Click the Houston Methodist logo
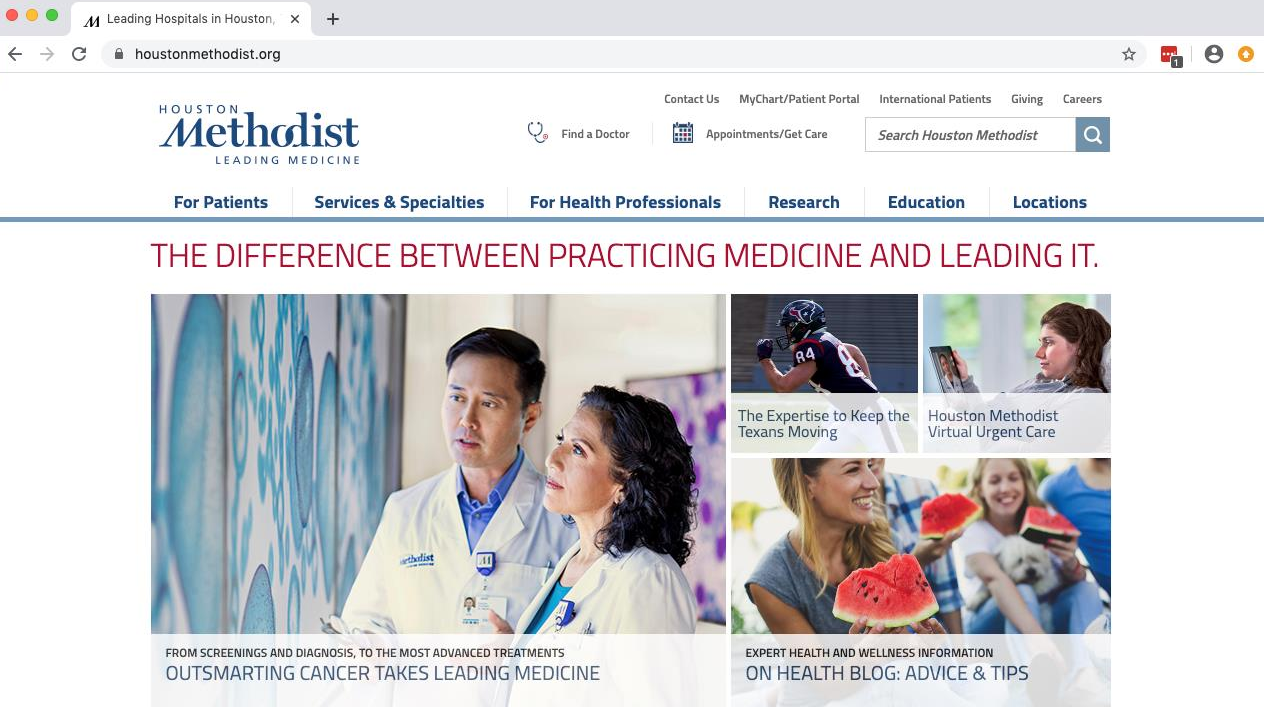The height and width of the screenshot is (707, 1264). point(259,134)
